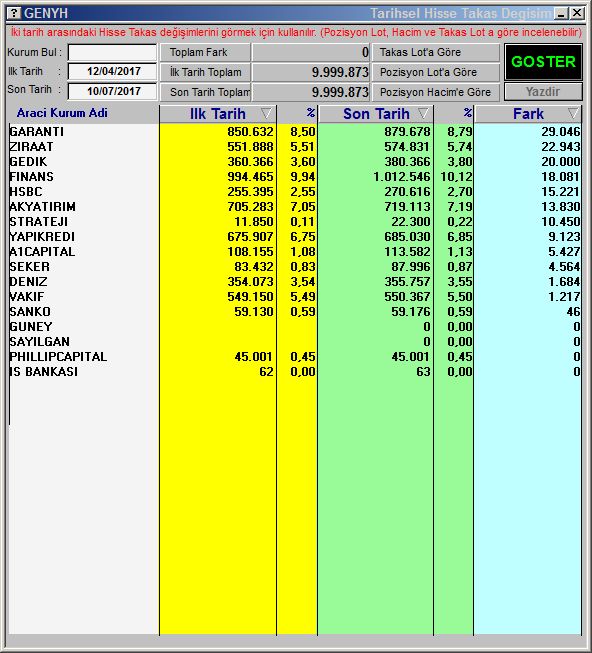This screenshot has height=653, width=592.
Task: Sort by the Son Tarih column arrow
Action: (423, 113)
